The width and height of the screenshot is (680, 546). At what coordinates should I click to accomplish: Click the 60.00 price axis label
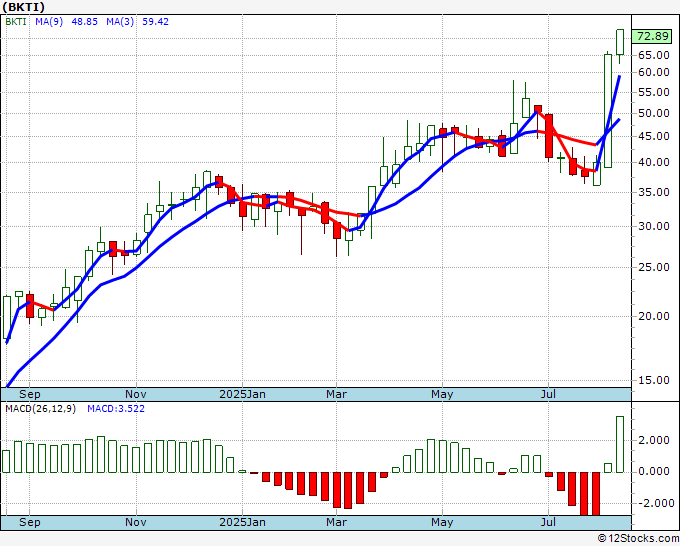coord(654,72)
